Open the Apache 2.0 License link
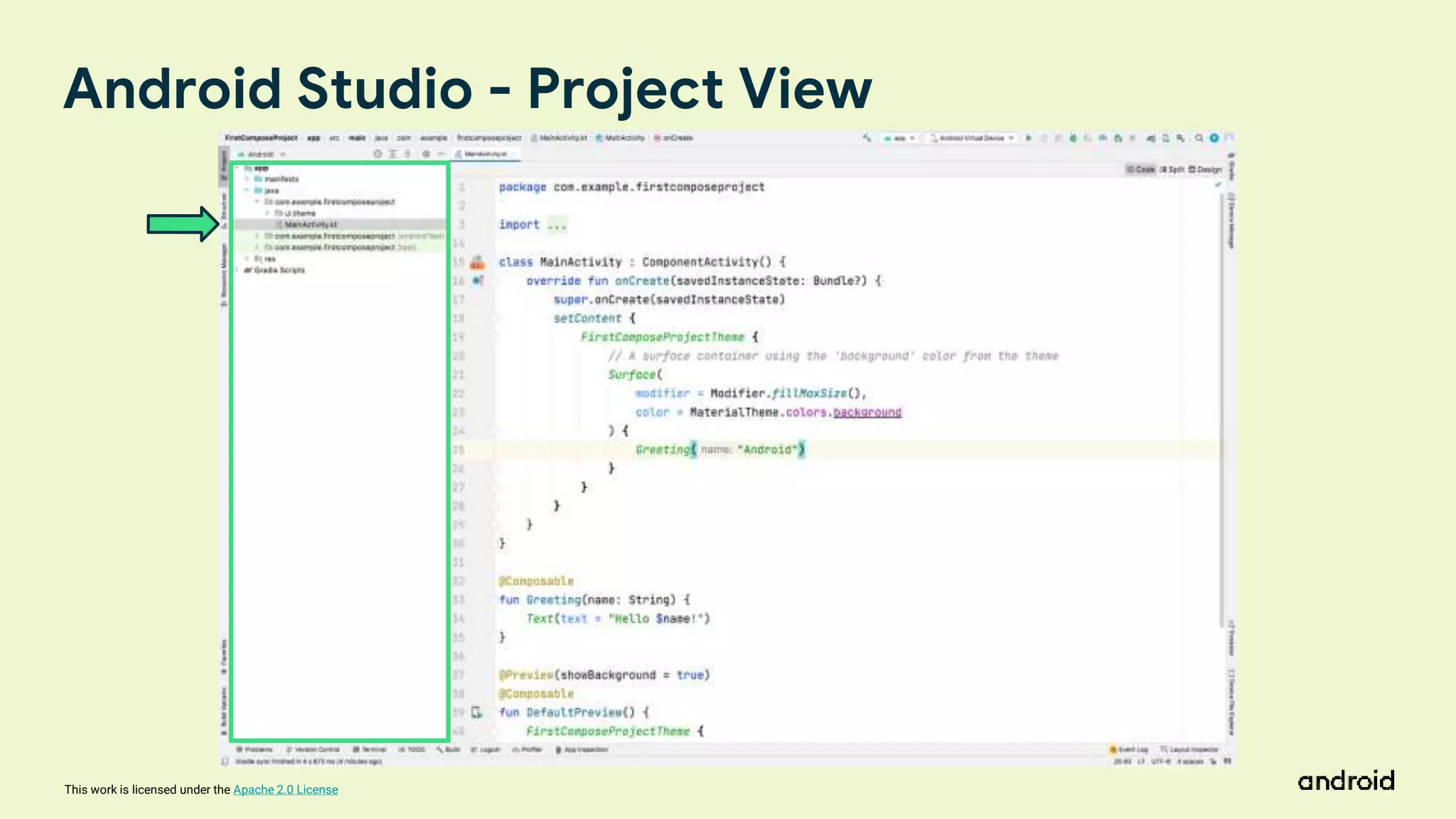The width and height of the screenshot is (1456, 819). point(285,789)
